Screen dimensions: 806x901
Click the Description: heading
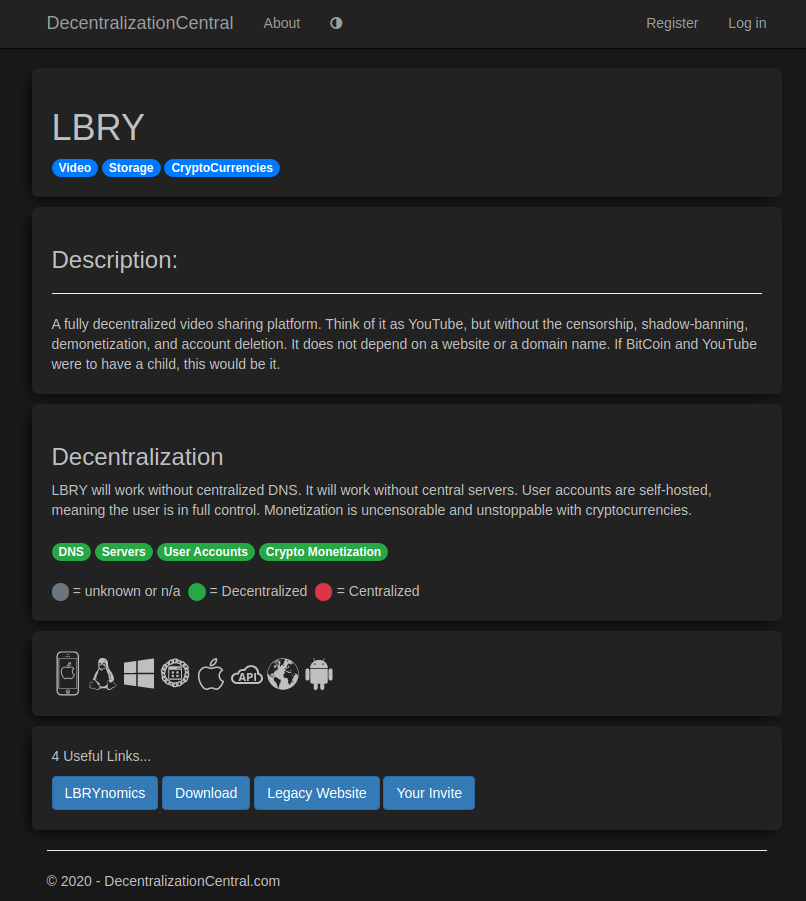point(115,260)
